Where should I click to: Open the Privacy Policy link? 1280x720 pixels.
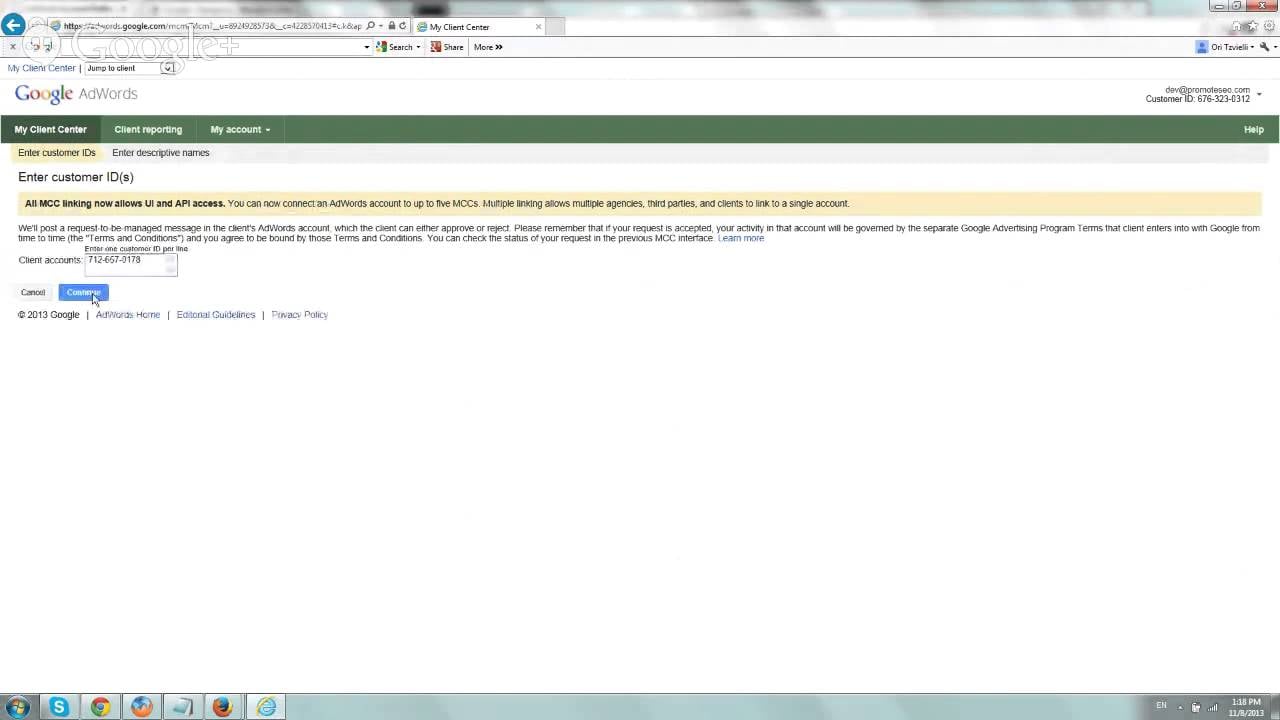pyautogui.click(x=299, y=314)
